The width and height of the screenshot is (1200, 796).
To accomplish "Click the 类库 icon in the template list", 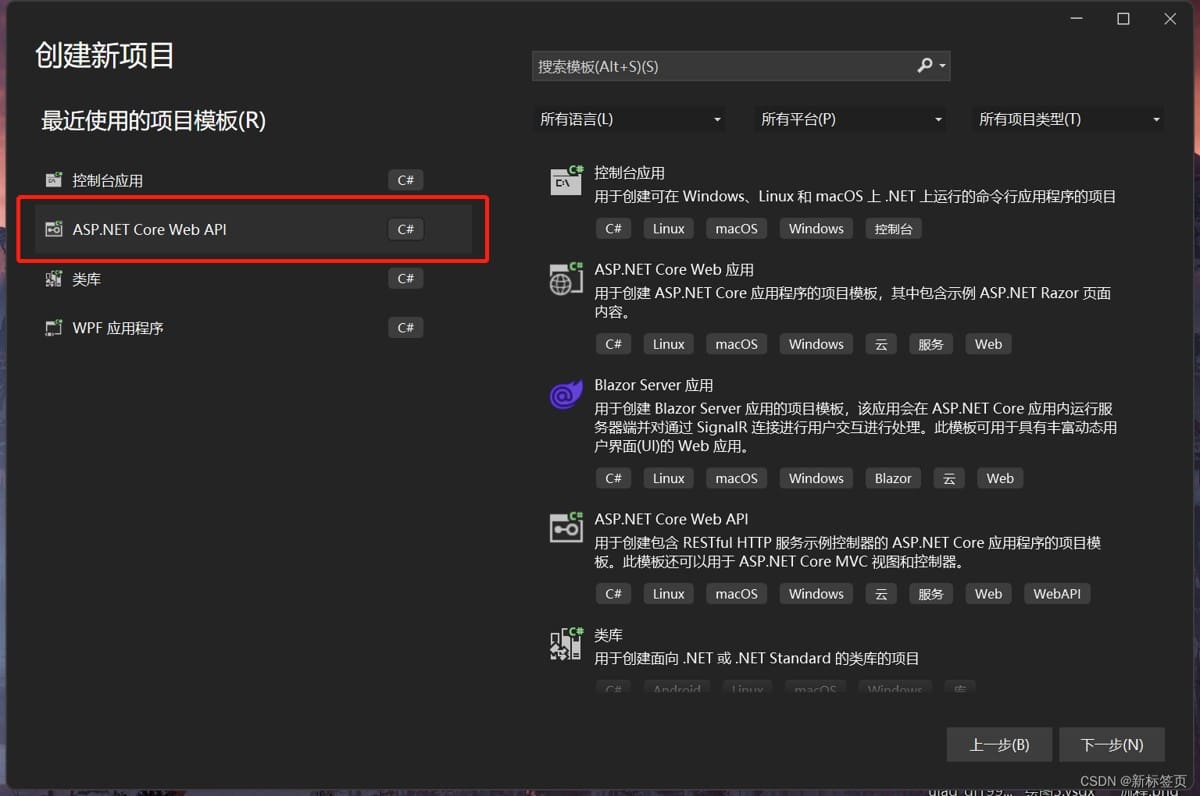I will point(566,644).
